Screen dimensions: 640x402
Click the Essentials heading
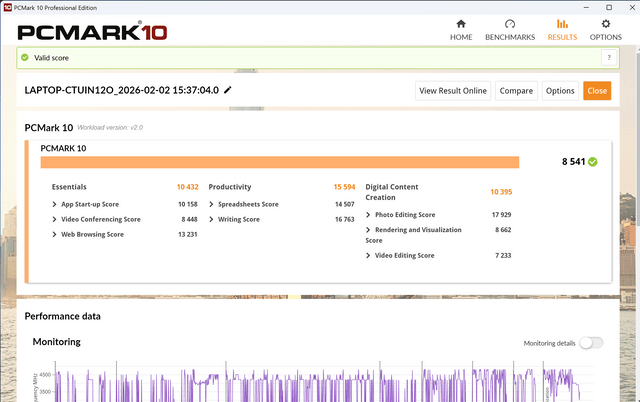tap(69, 187)
